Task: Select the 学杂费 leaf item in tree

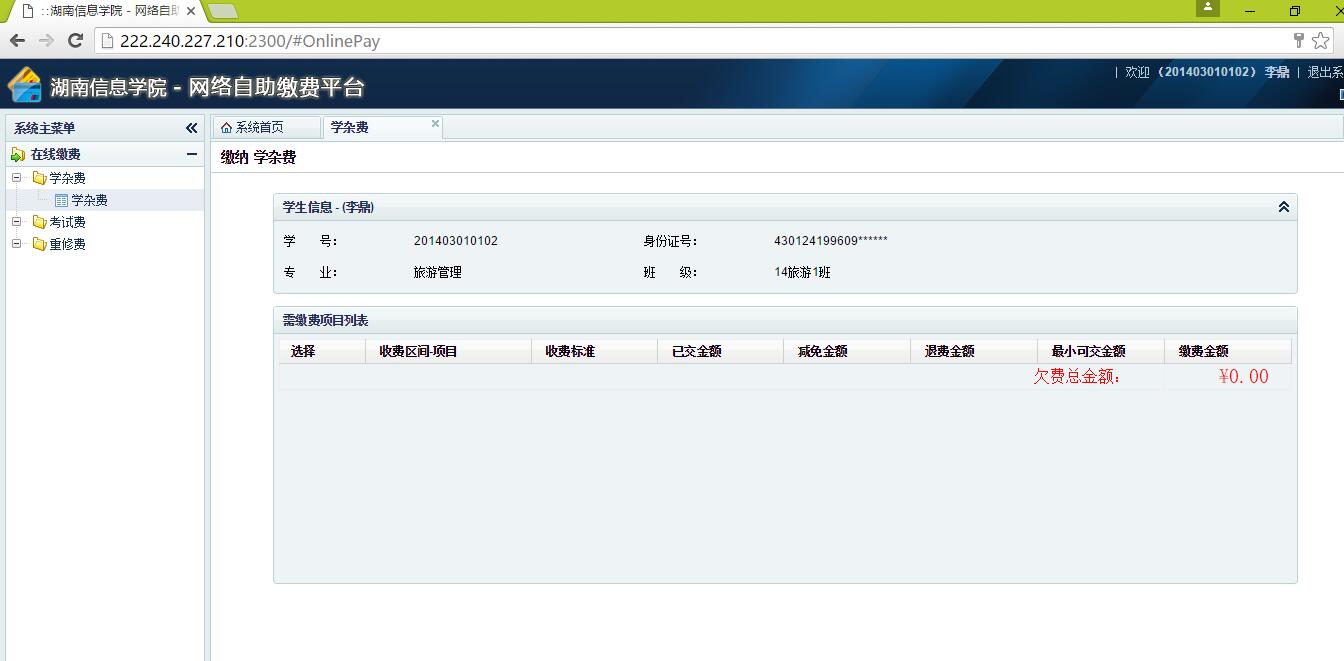Action: (89, 200)
